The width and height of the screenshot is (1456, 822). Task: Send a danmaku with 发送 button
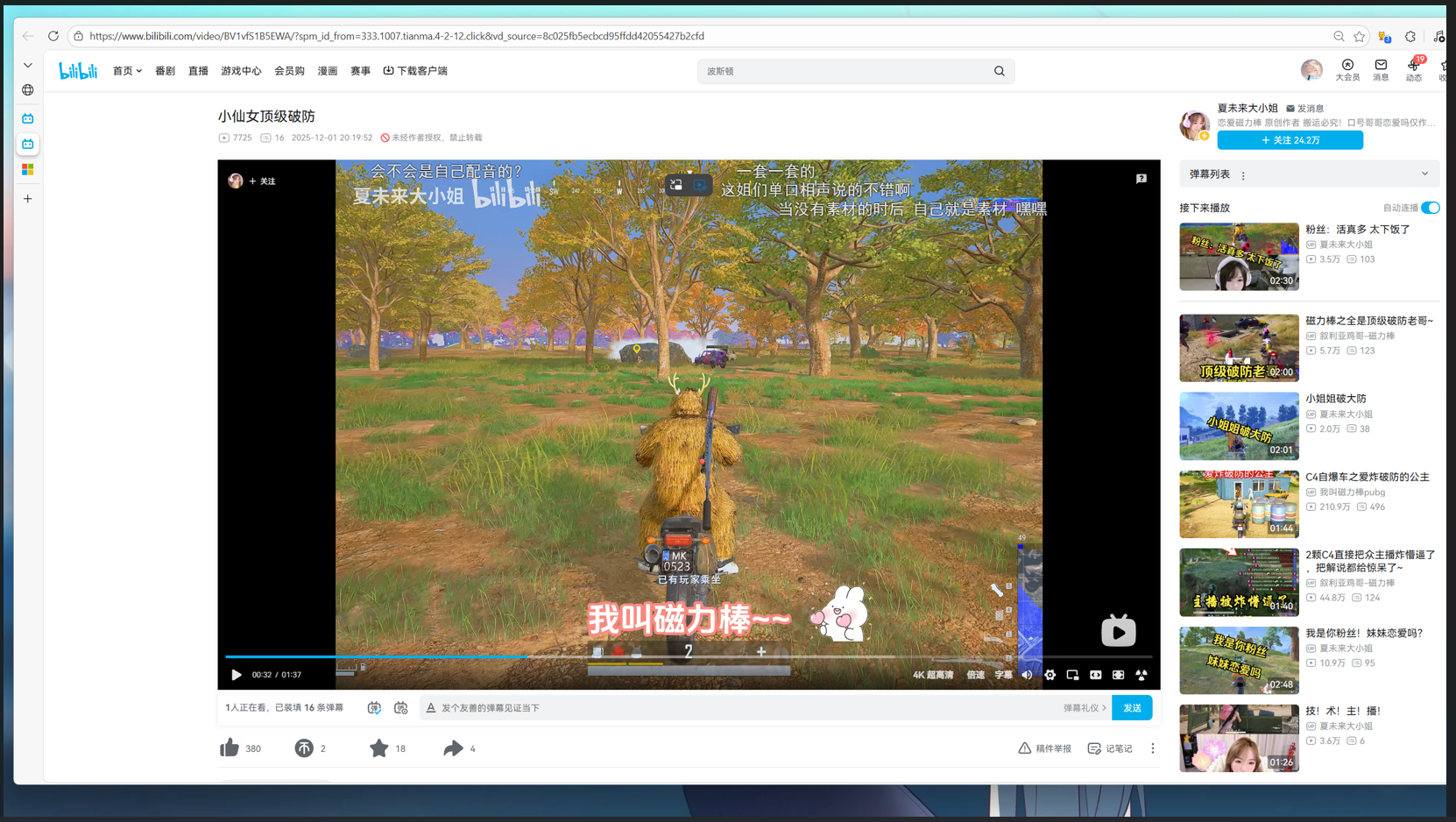[1132, 707]
